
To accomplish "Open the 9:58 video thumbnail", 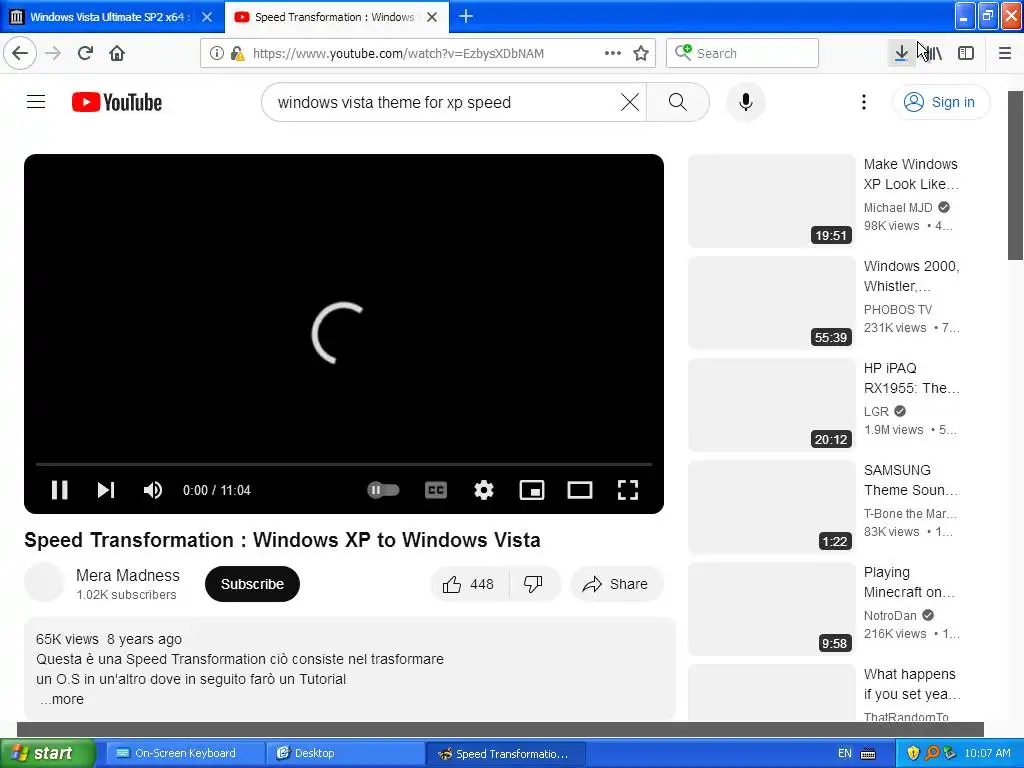I will pos(771,609).
